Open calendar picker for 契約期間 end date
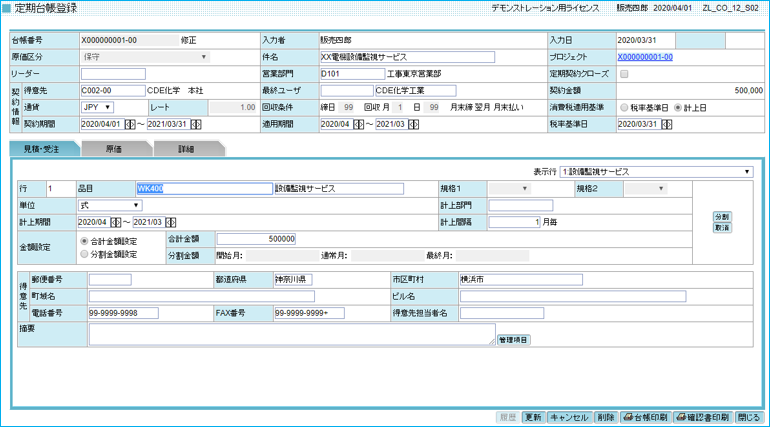This screenshot has height=427, width=770. (x=195, y=125)
